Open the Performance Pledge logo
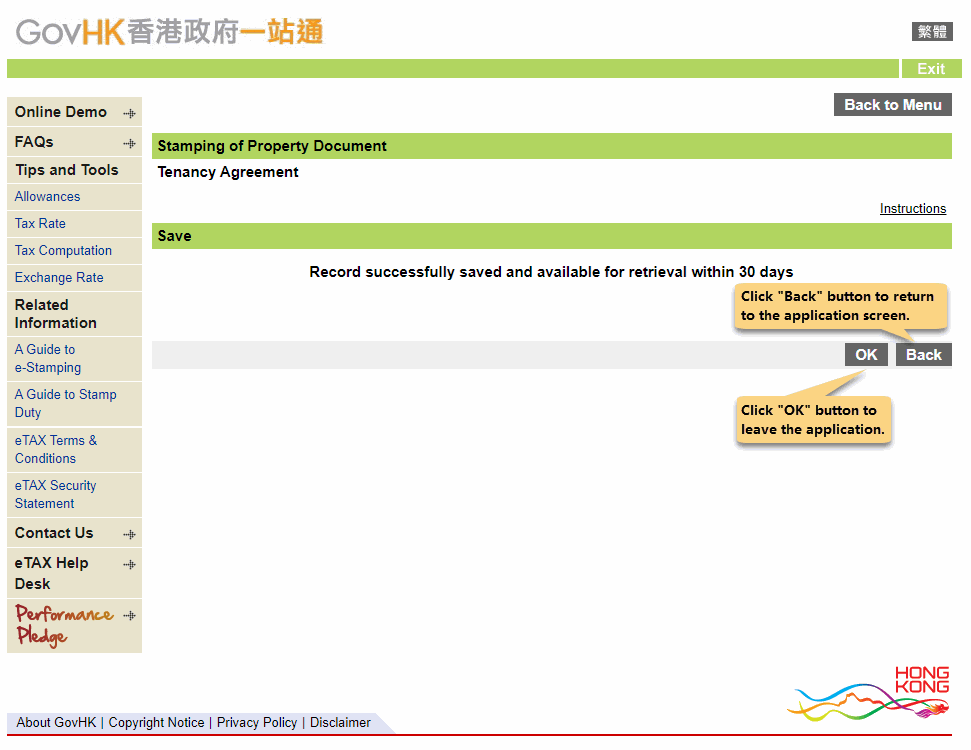 pos(64,625)
